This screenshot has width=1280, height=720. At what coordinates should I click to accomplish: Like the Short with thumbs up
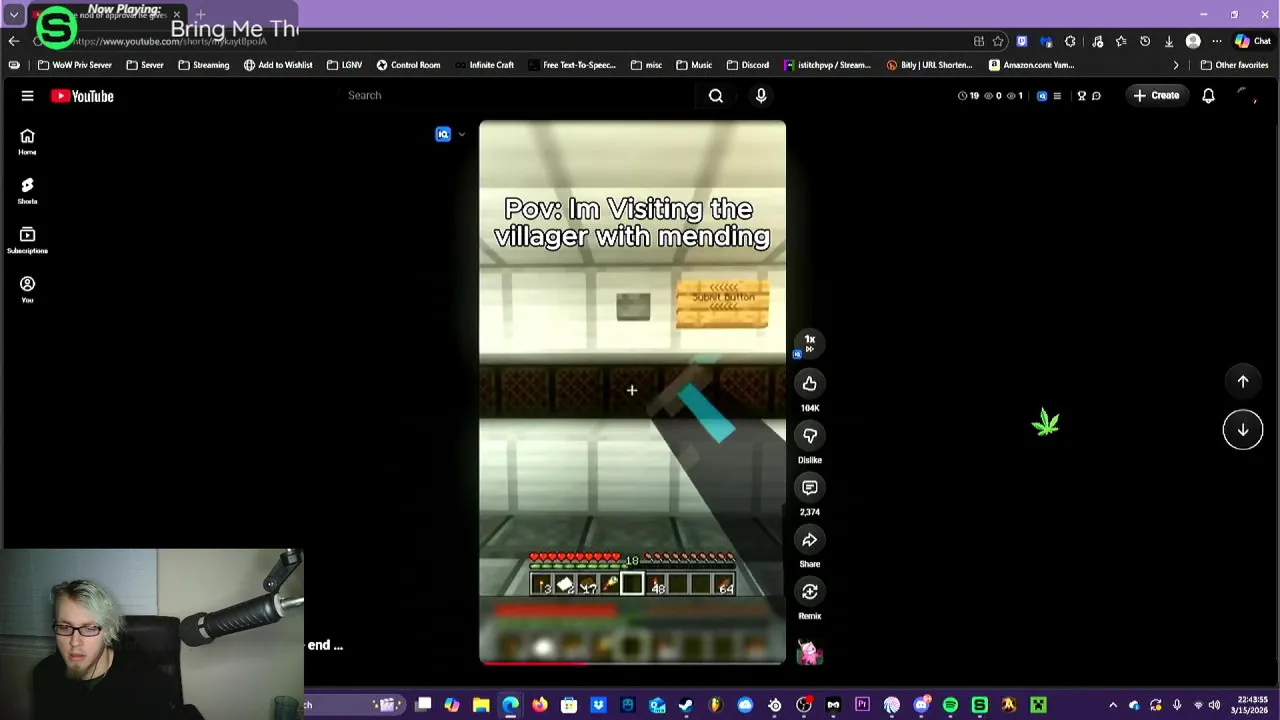point(810,383)
